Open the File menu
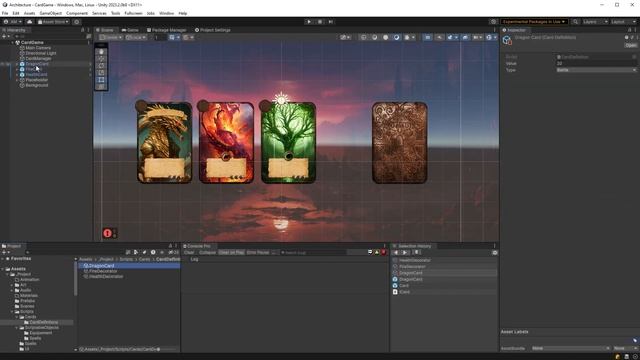Screen dimensions: 640x360 [5, 13]
